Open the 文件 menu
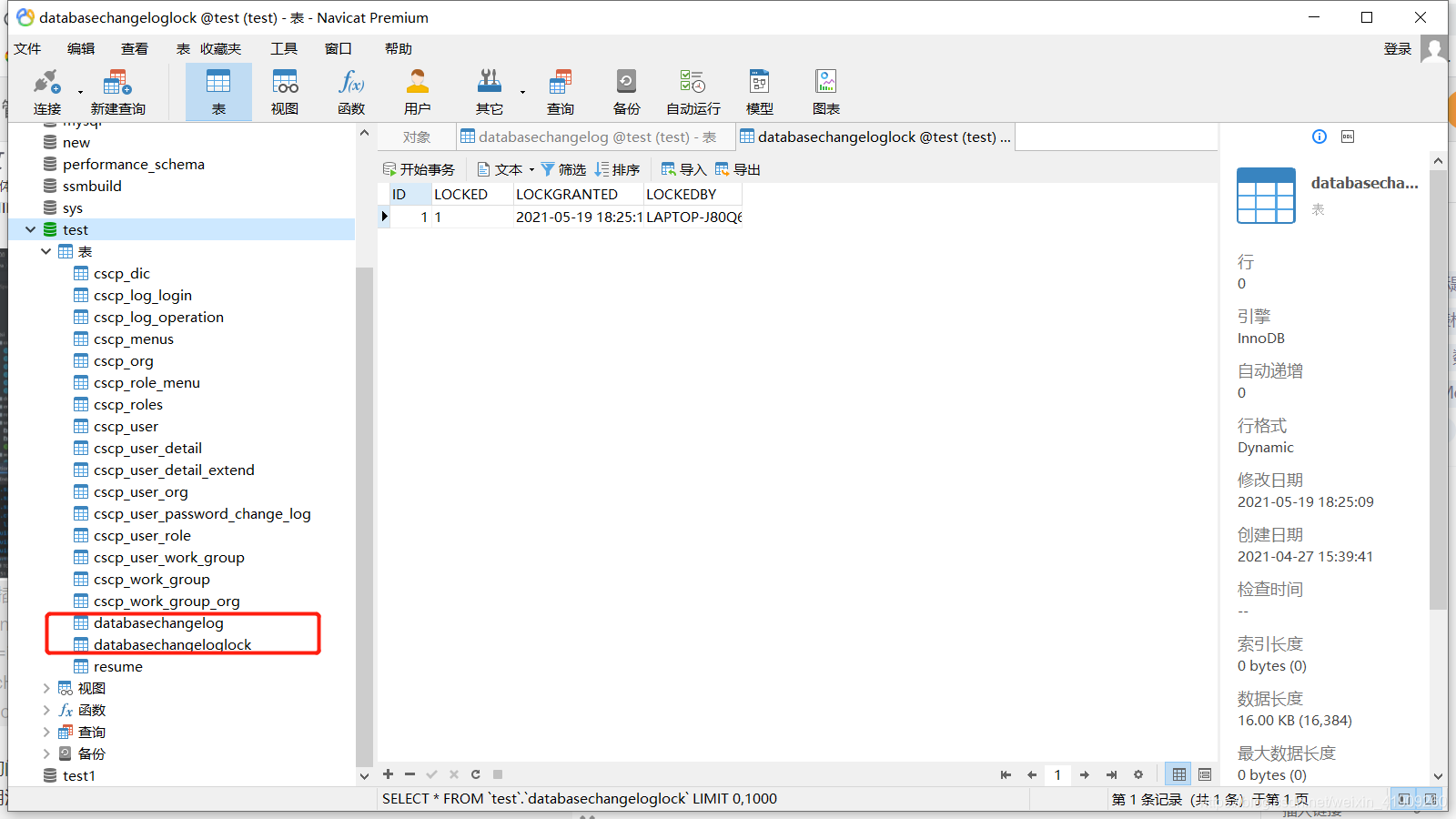 (27, 48)
